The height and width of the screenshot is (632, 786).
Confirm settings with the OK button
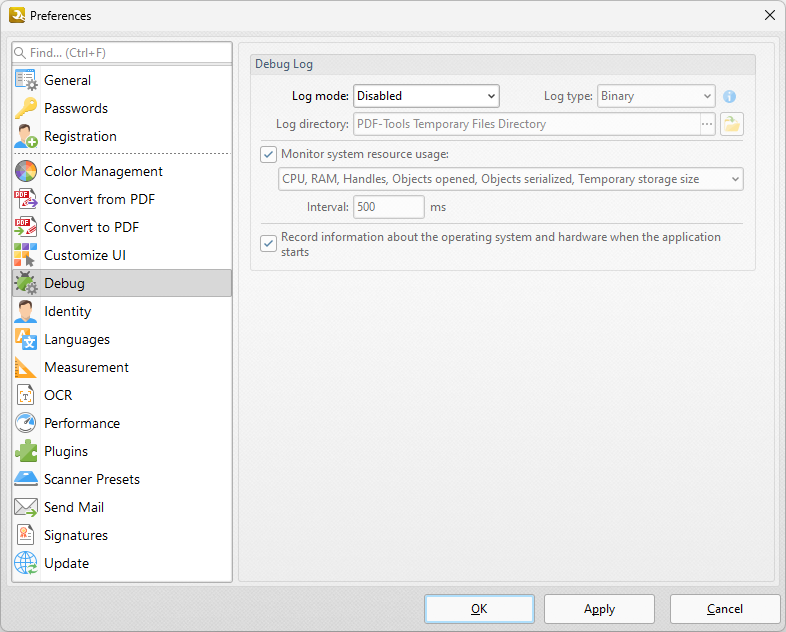coord(479,609)
